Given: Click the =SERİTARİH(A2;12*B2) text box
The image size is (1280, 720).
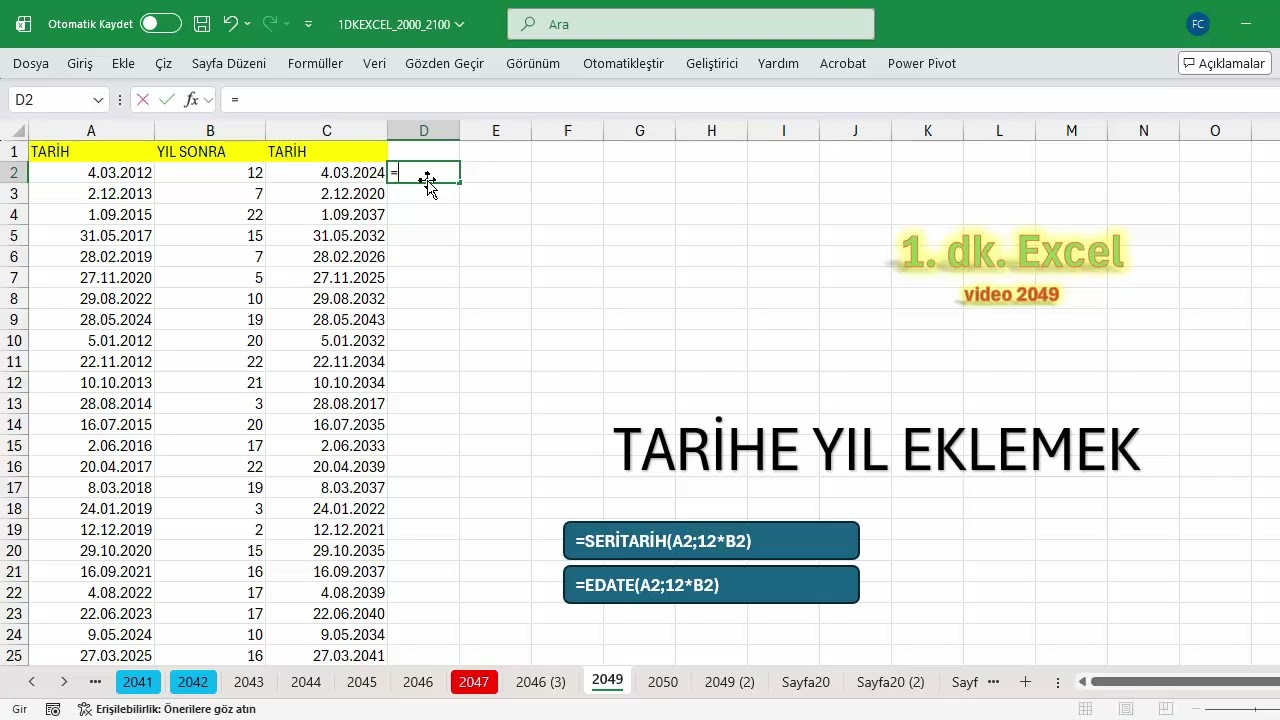Looking at the screenshot, I should click(x=711, y=541).
